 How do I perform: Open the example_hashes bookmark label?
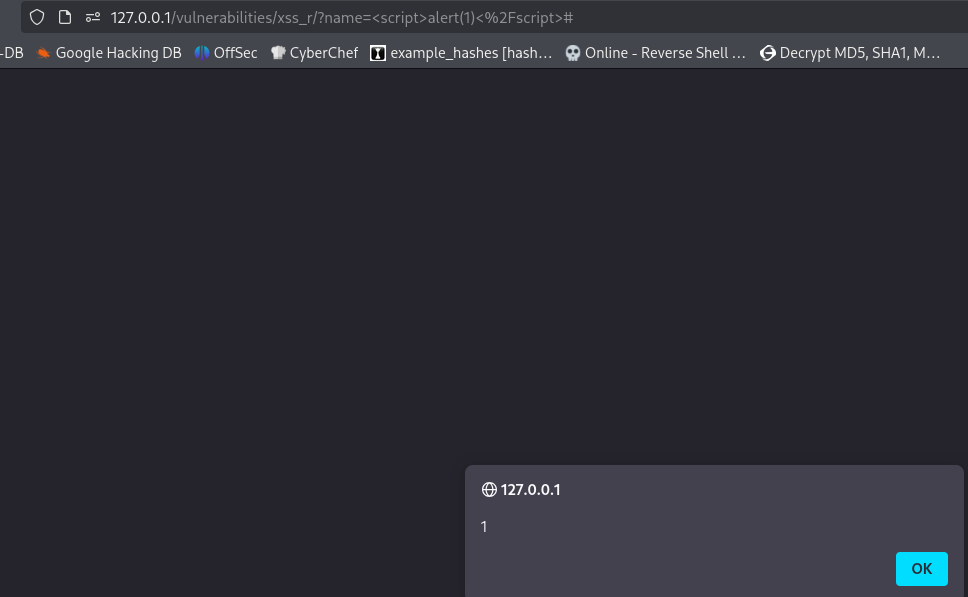click(x=471, y=53)
